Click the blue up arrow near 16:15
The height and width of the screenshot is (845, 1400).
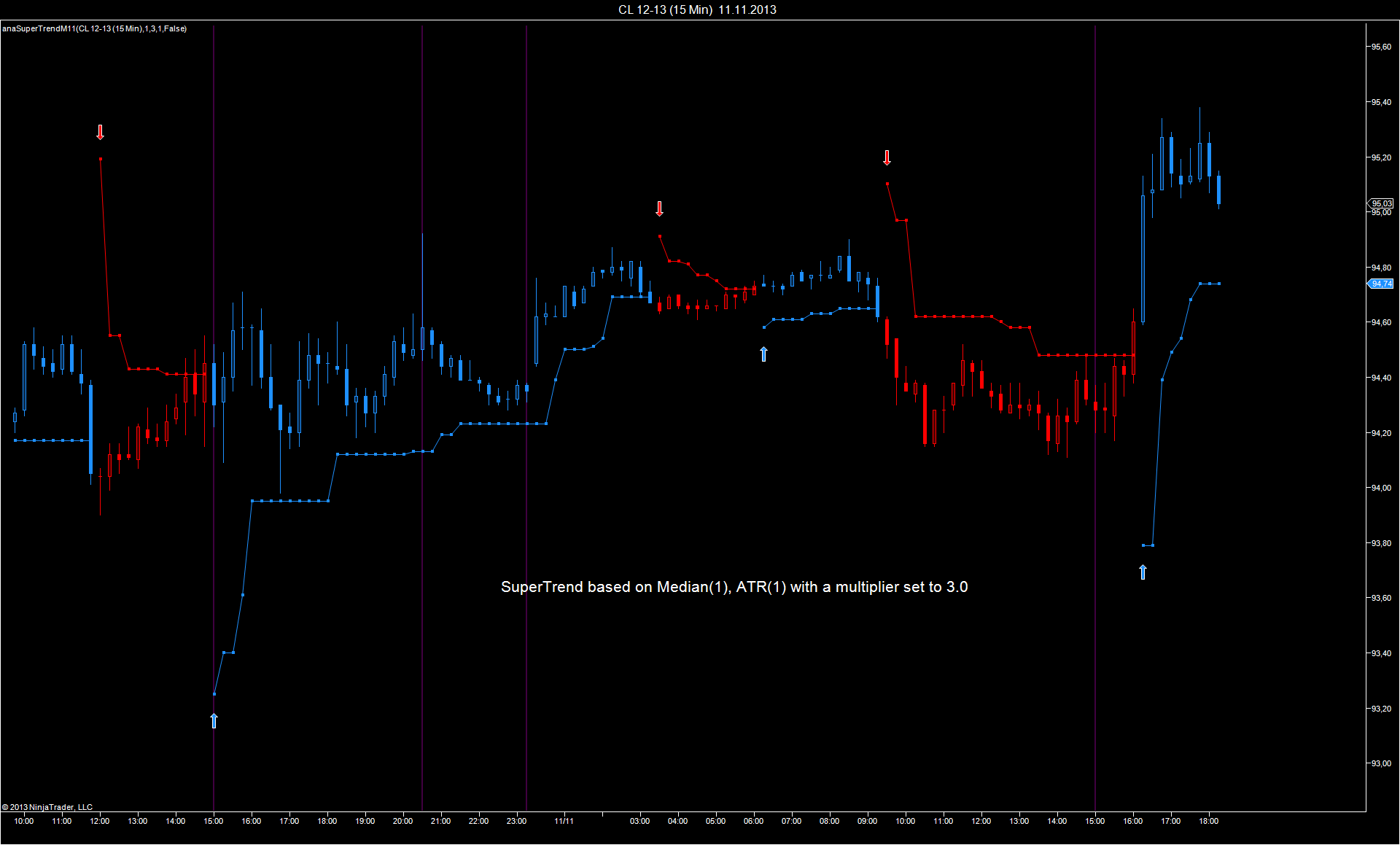point(1143,572)
